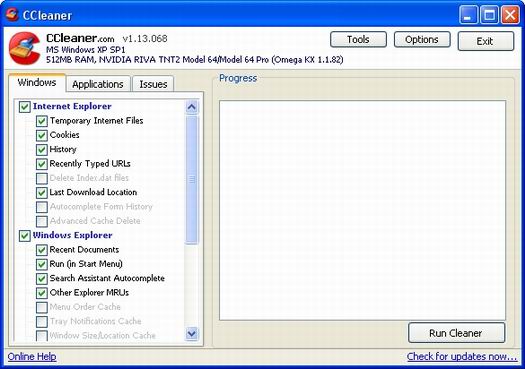Switch to the Applications tab
This screenshot has height=369, width=525.
(98, 84)
